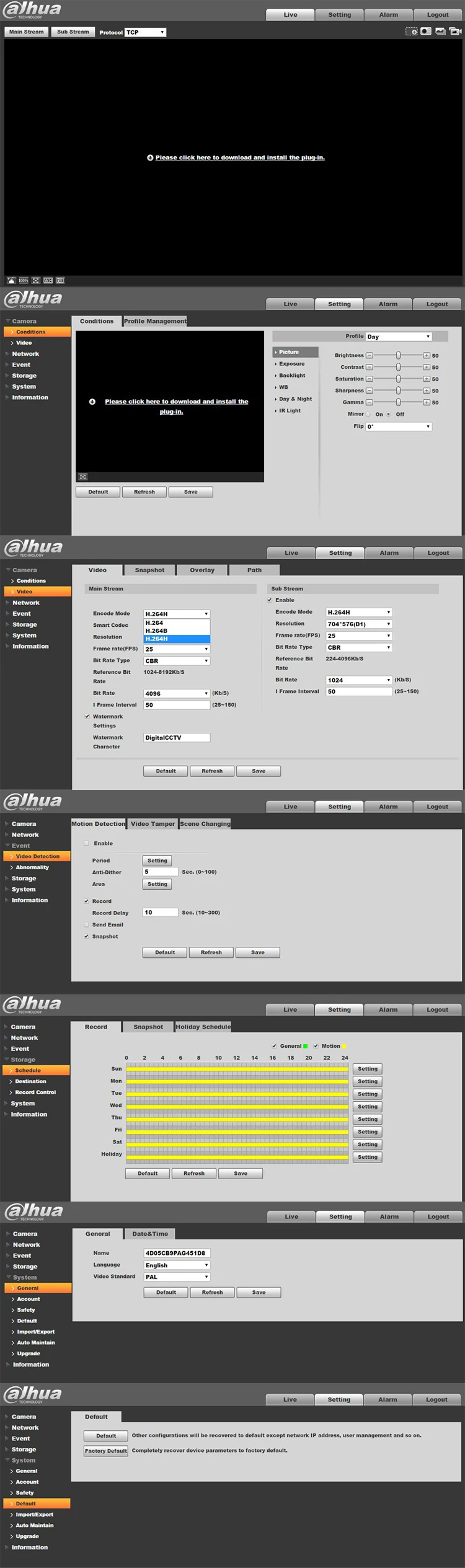The image size is (465, 1568).
Task: Click the alarm output icon below live video
Action: tap(11, 280)
